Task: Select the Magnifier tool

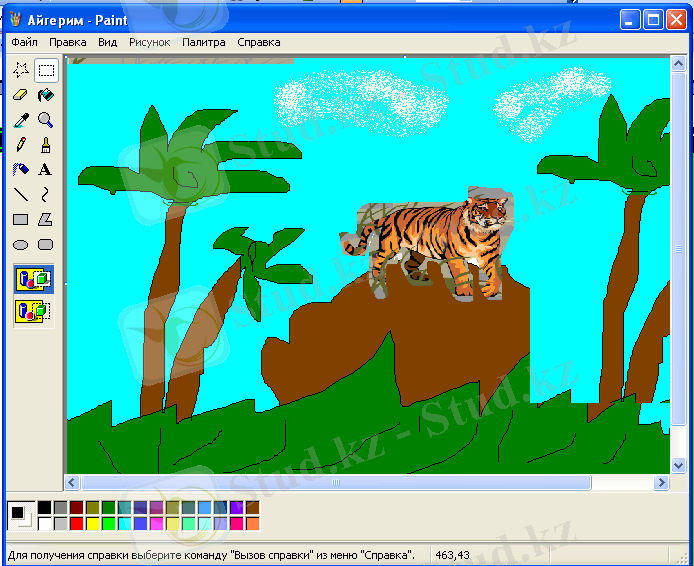Action: tap(46, 120)
